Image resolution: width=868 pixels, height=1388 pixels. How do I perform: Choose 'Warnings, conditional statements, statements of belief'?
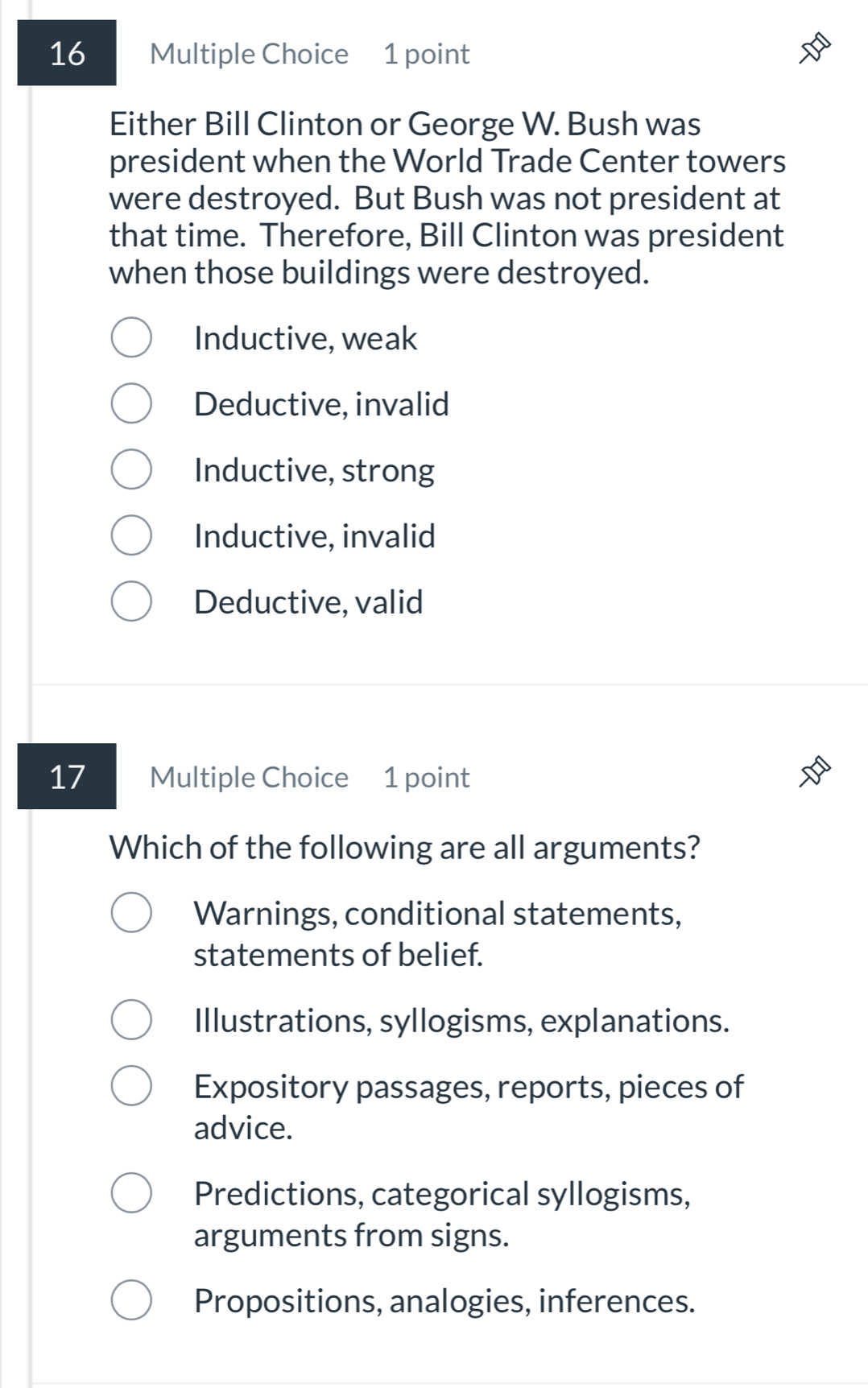(131, 913)
